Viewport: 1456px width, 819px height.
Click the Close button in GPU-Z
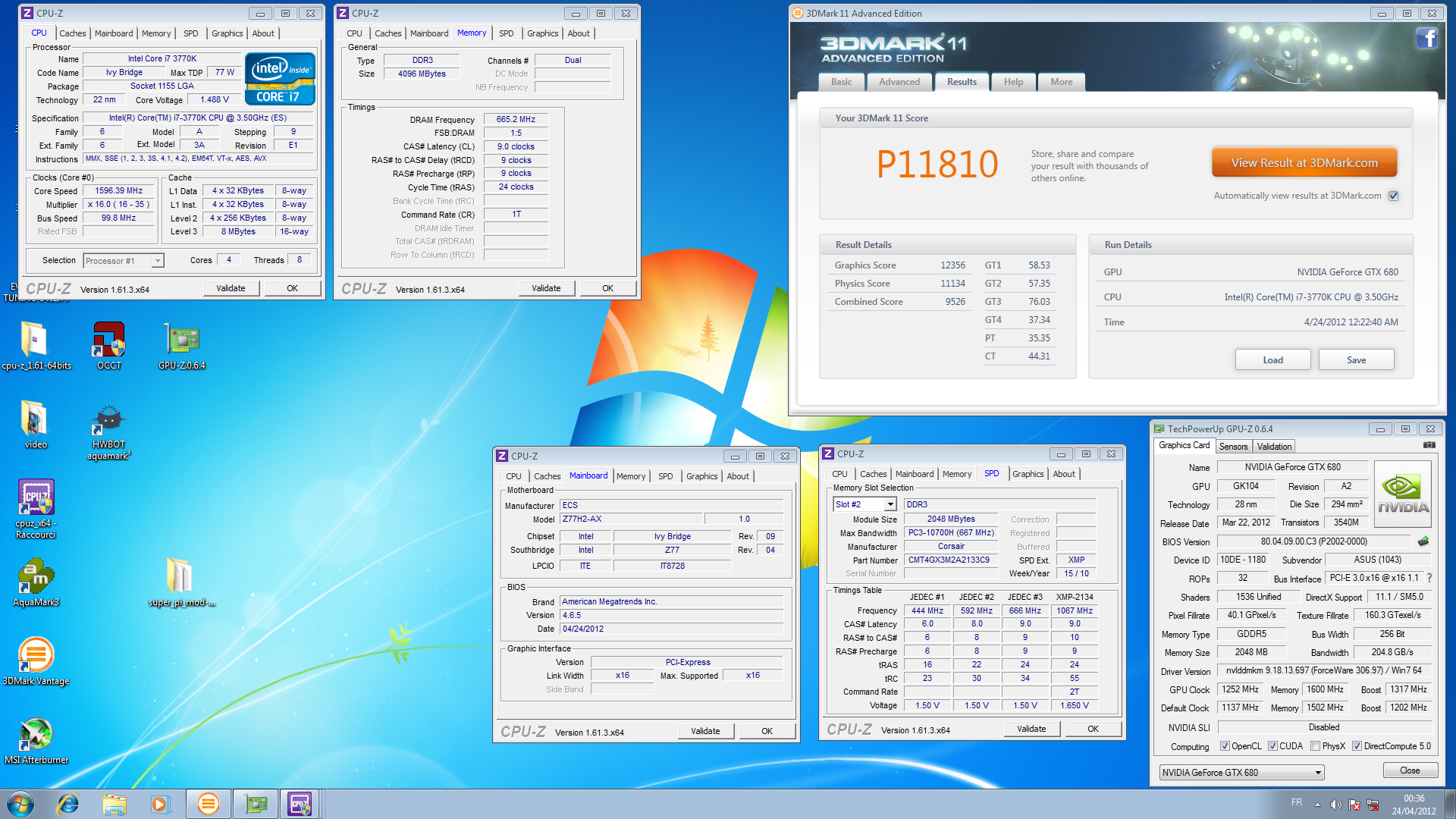tap(1410, 770)
